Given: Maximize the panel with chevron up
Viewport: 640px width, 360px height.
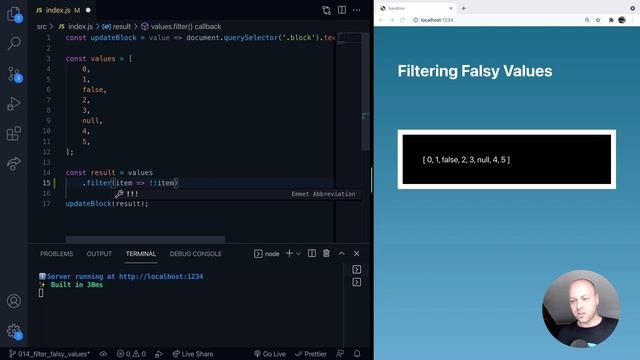Looking at the screenshot, I should [x=342, y=253].
